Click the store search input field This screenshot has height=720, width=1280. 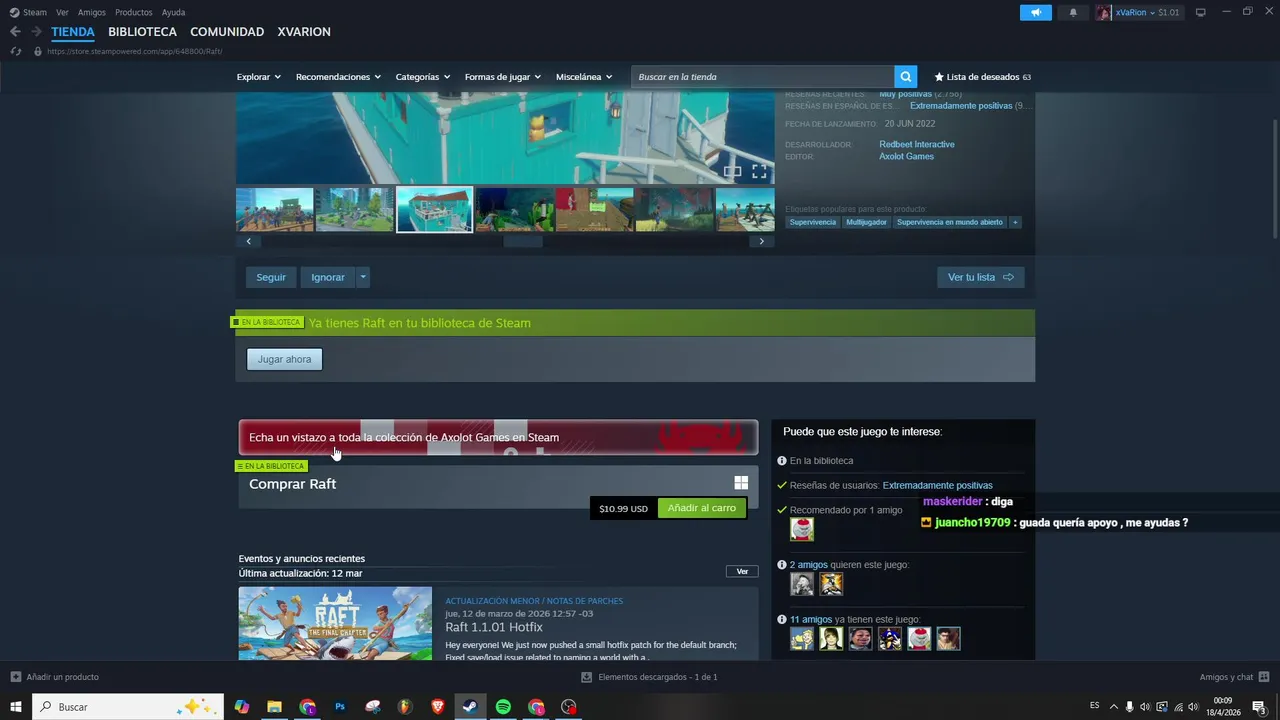click(x=763, y=77)
